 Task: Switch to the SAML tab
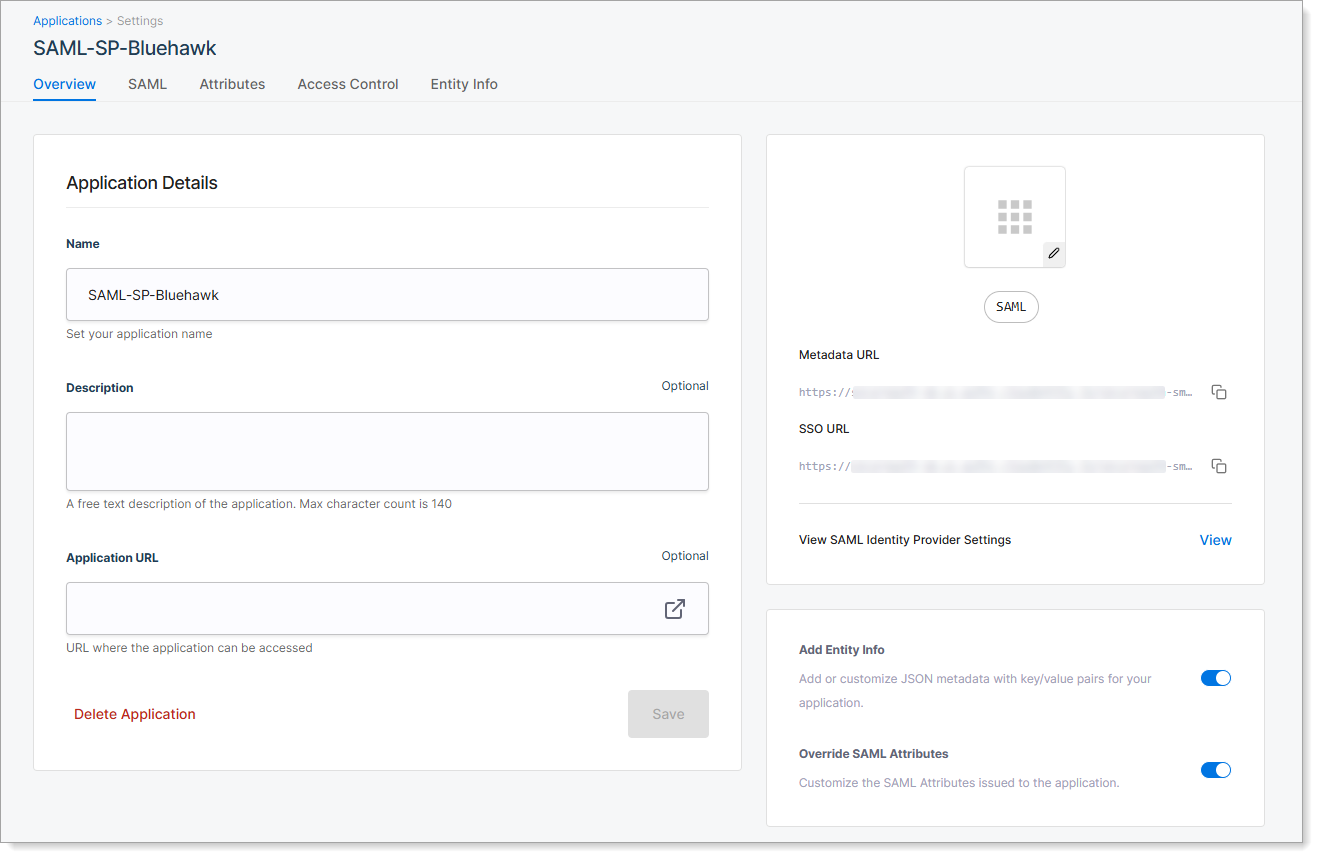click(x=147, y=84)
